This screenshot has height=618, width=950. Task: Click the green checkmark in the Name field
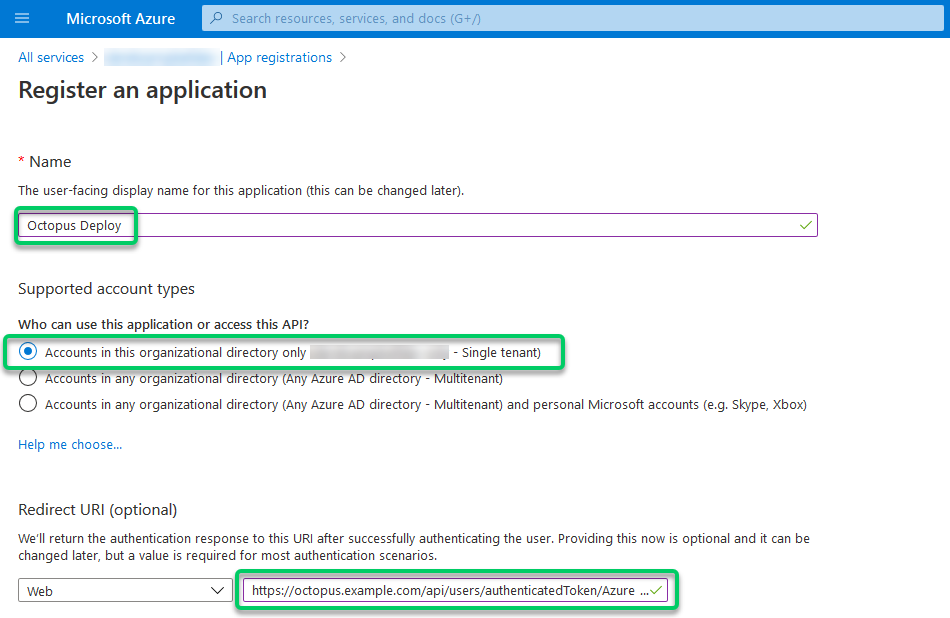tap(805, 225)
